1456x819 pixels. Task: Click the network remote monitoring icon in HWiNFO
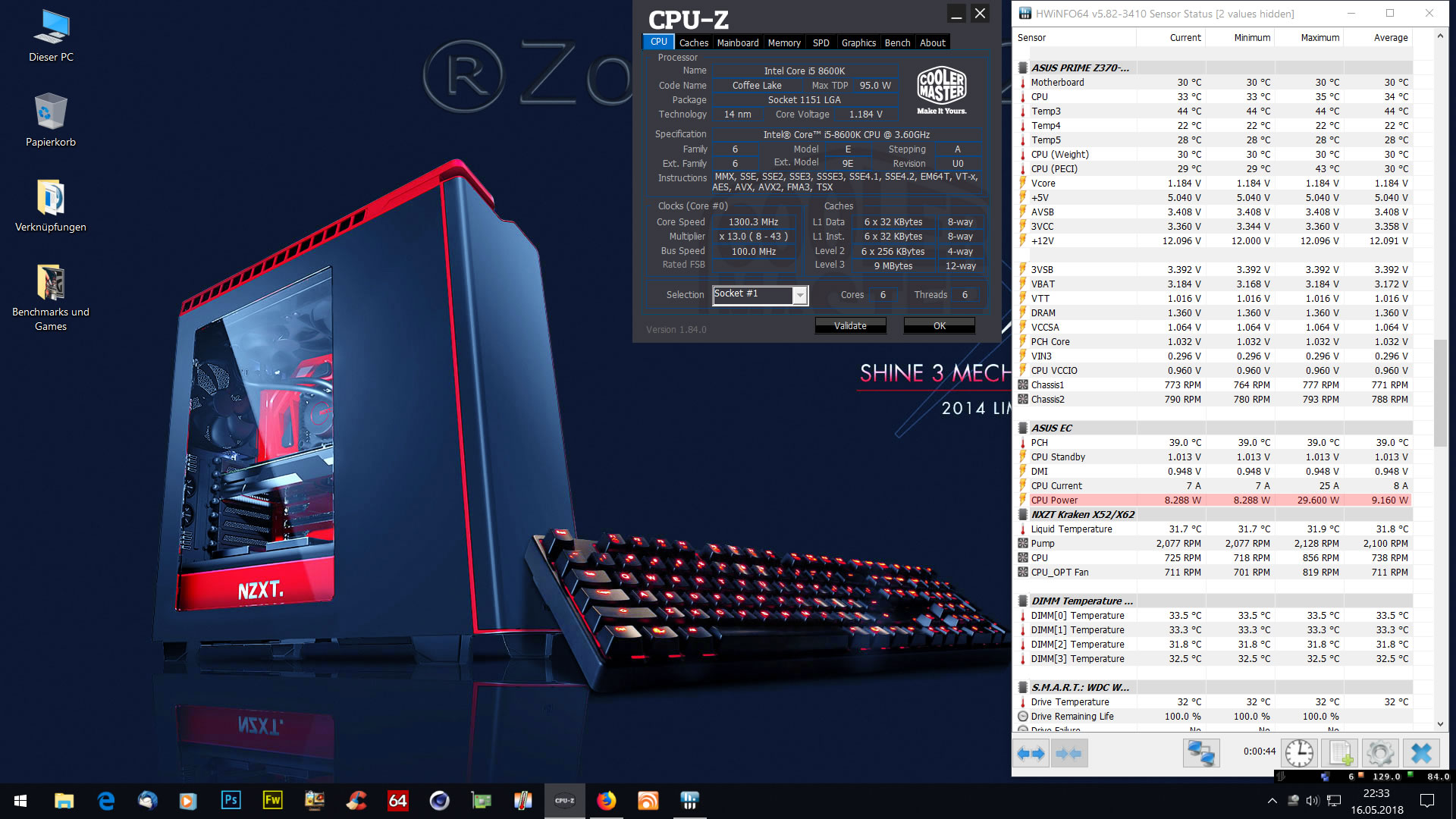click(1201, 754)
